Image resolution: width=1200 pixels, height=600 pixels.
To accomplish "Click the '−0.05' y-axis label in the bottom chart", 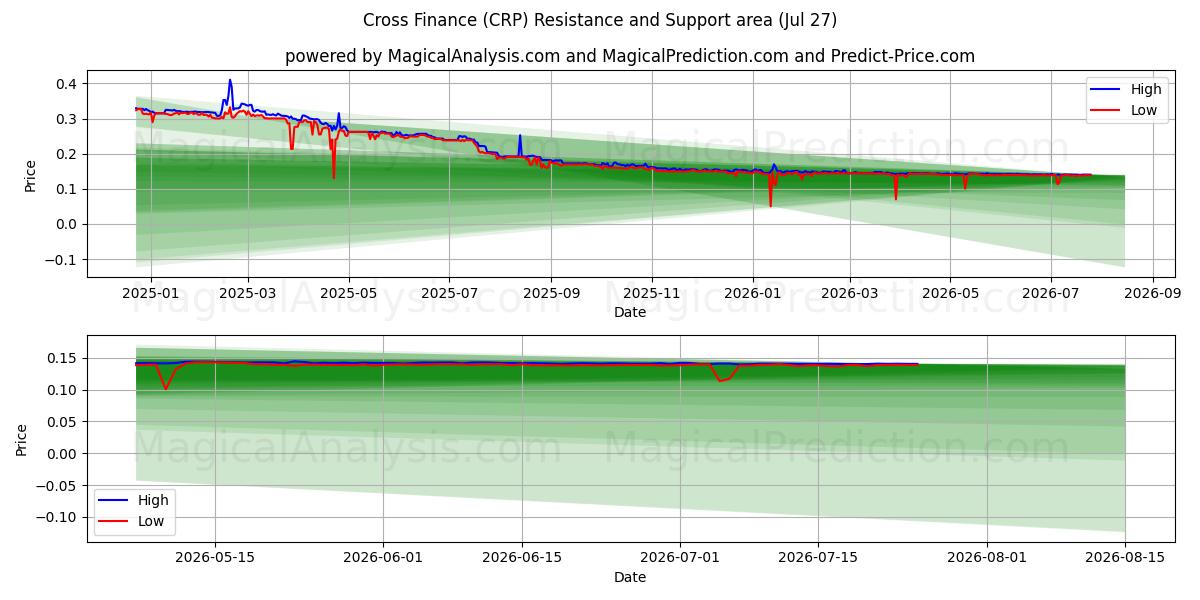I will pyautogui.click(x=58, y=486).
